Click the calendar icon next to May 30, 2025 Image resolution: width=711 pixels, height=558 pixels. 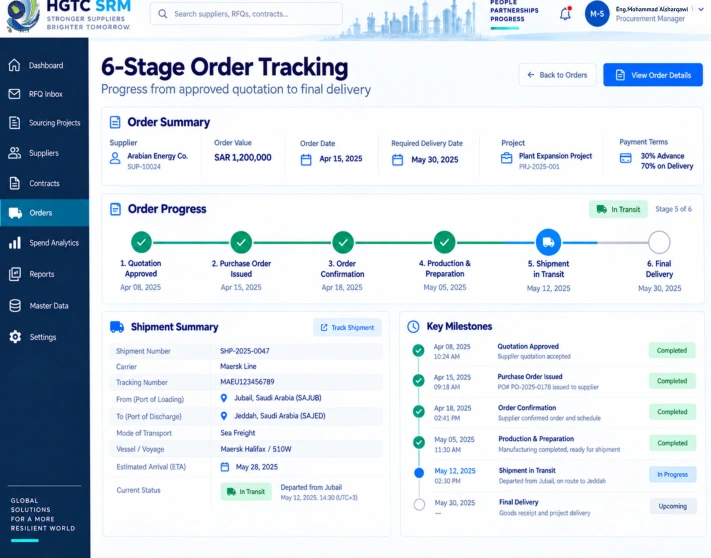[x=397, y=160]
